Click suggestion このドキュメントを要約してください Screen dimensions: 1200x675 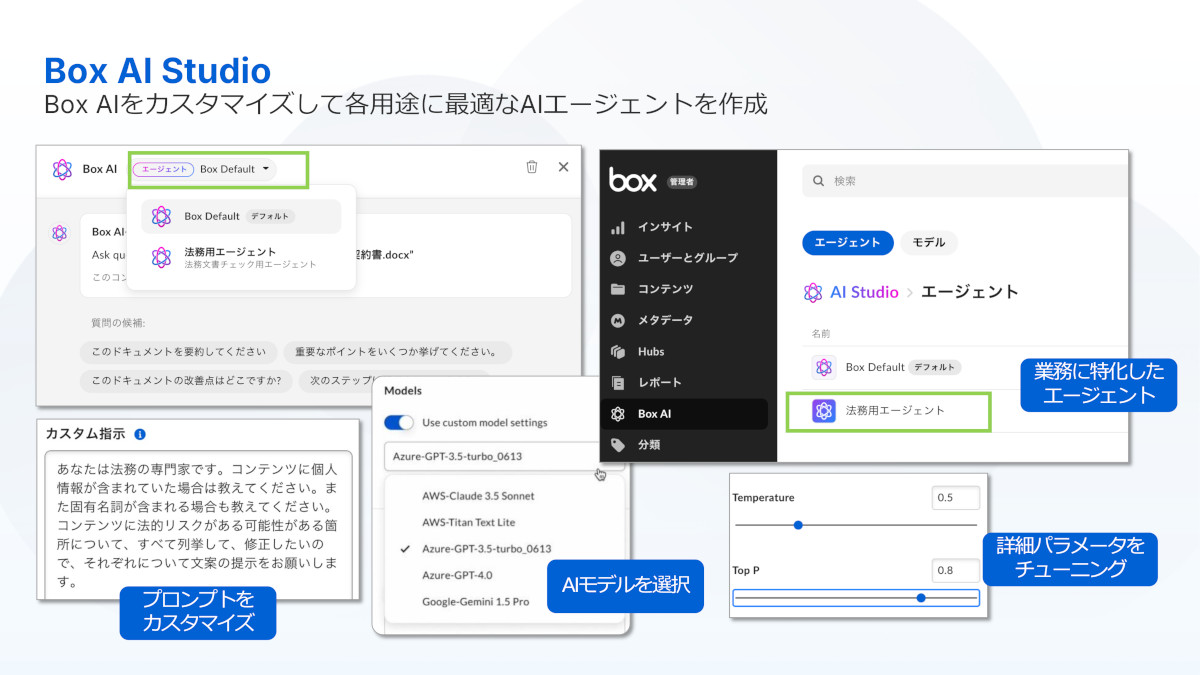[179, 352]
